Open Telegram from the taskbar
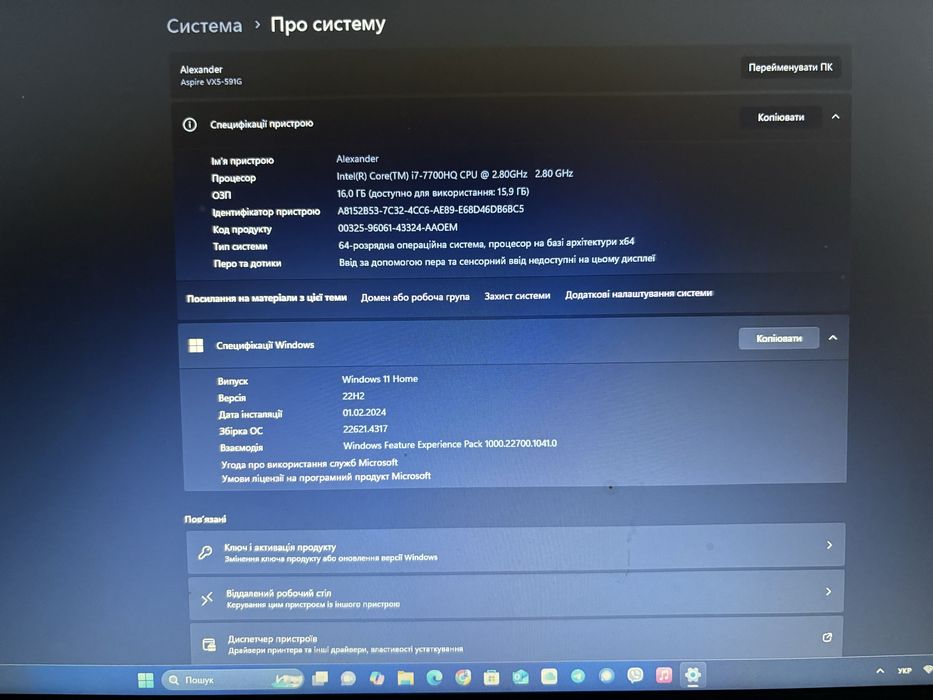Viewport: 933px width, 700px height. [578, 676]
